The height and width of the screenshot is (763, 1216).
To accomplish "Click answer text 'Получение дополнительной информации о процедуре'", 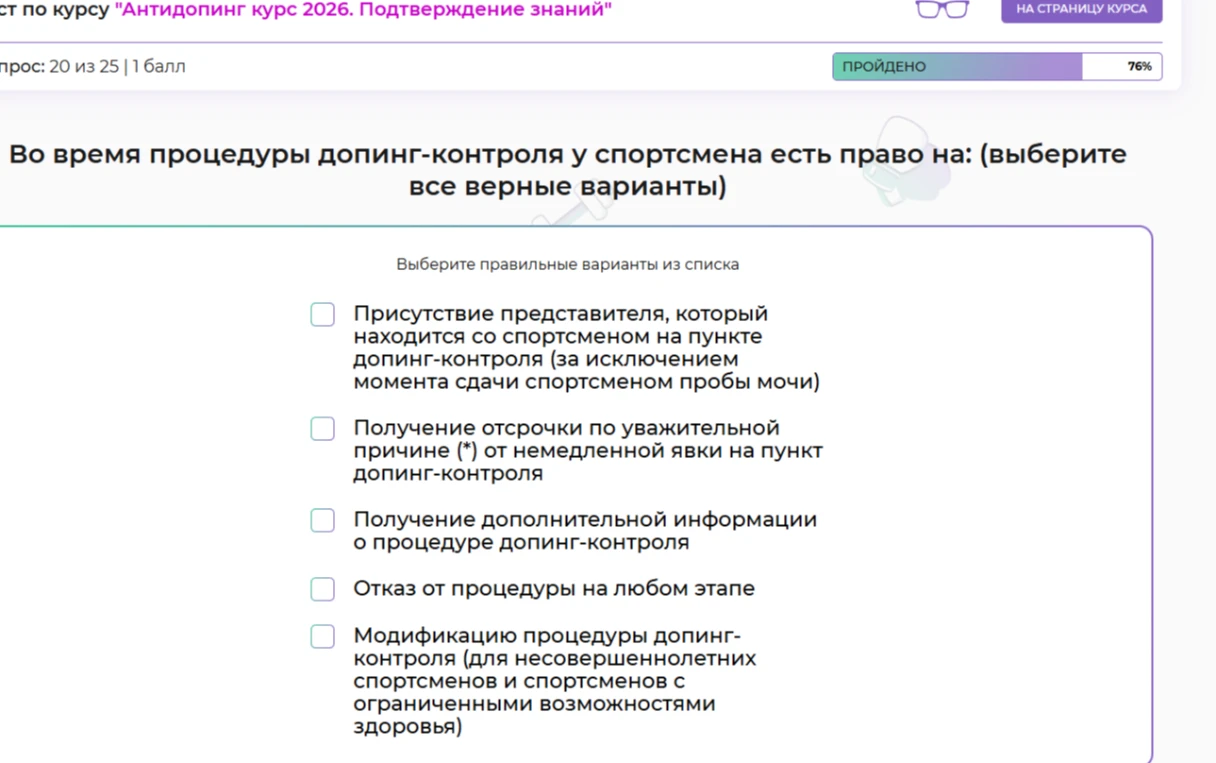I will [x=585, y=531].
